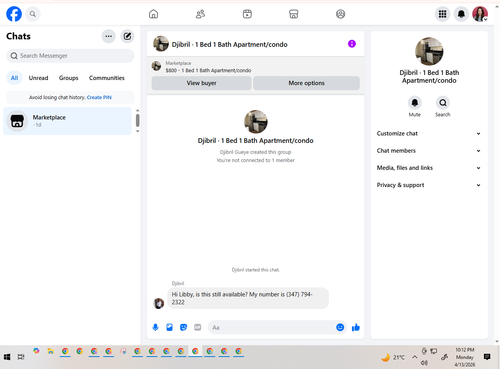This screenshot has width=500, height=369.
Task: Click the Search Messenger field
Action: (x=70, y=56)
